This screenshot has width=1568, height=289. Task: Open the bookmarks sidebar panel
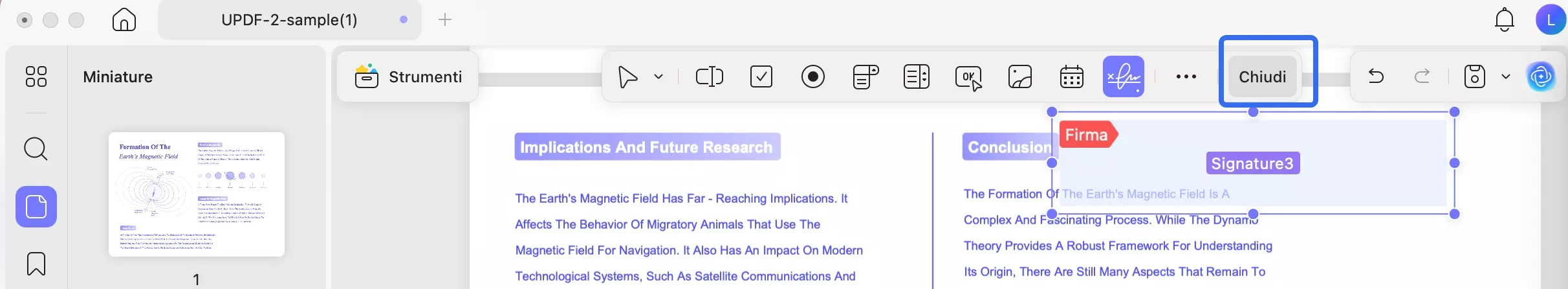click(36, 264)
